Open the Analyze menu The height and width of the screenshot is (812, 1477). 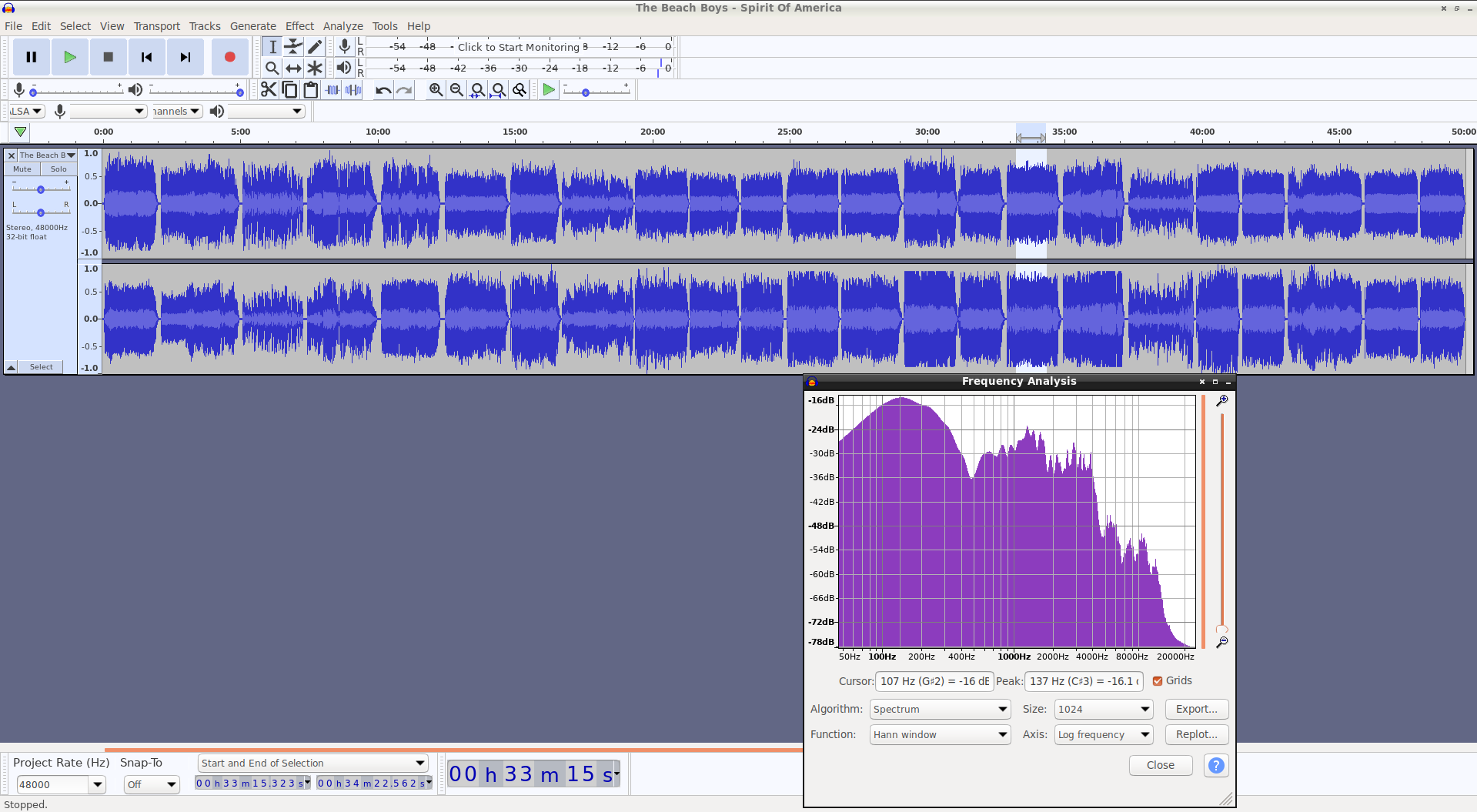pos(343,26)
